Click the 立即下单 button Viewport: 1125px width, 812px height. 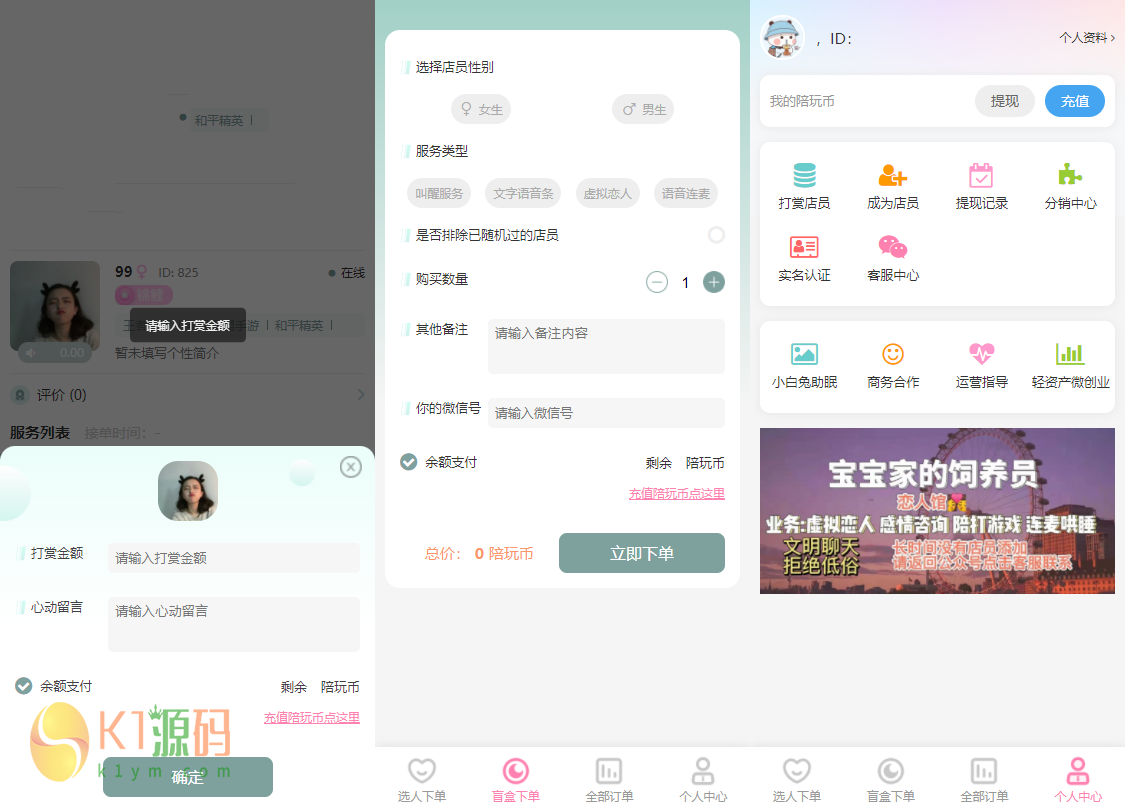coord(641,553)
